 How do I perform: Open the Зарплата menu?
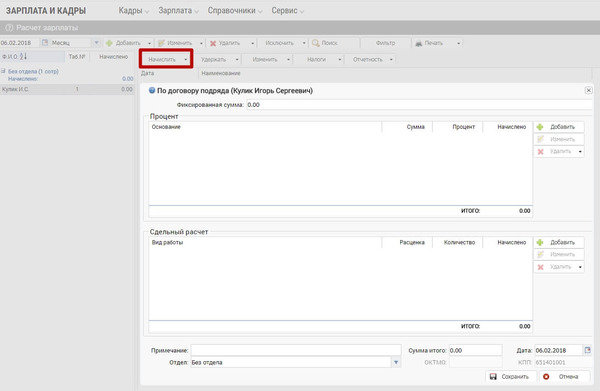point(178,11)
